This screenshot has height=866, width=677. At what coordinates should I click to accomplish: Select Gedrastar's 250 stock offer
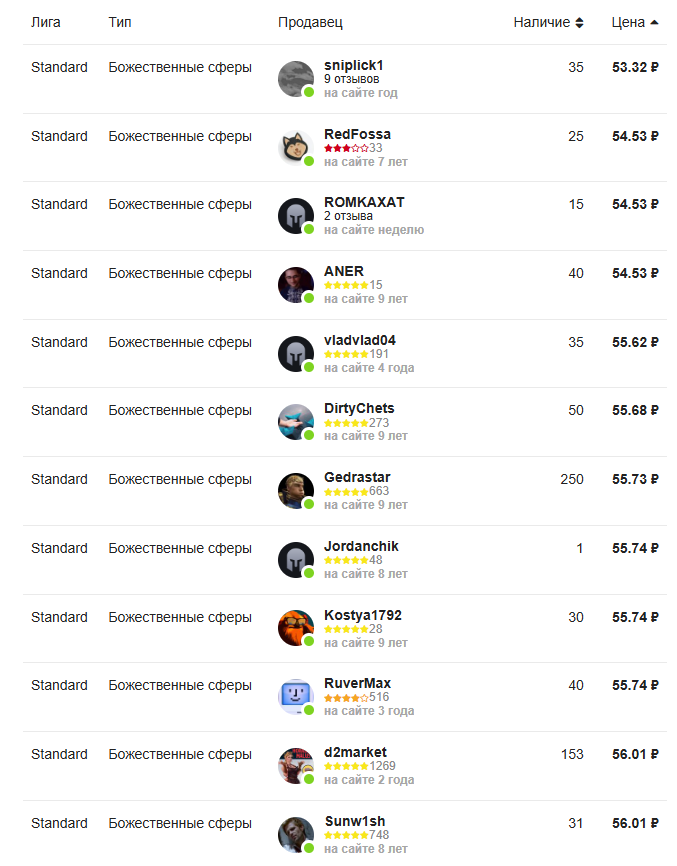(345, 491)
